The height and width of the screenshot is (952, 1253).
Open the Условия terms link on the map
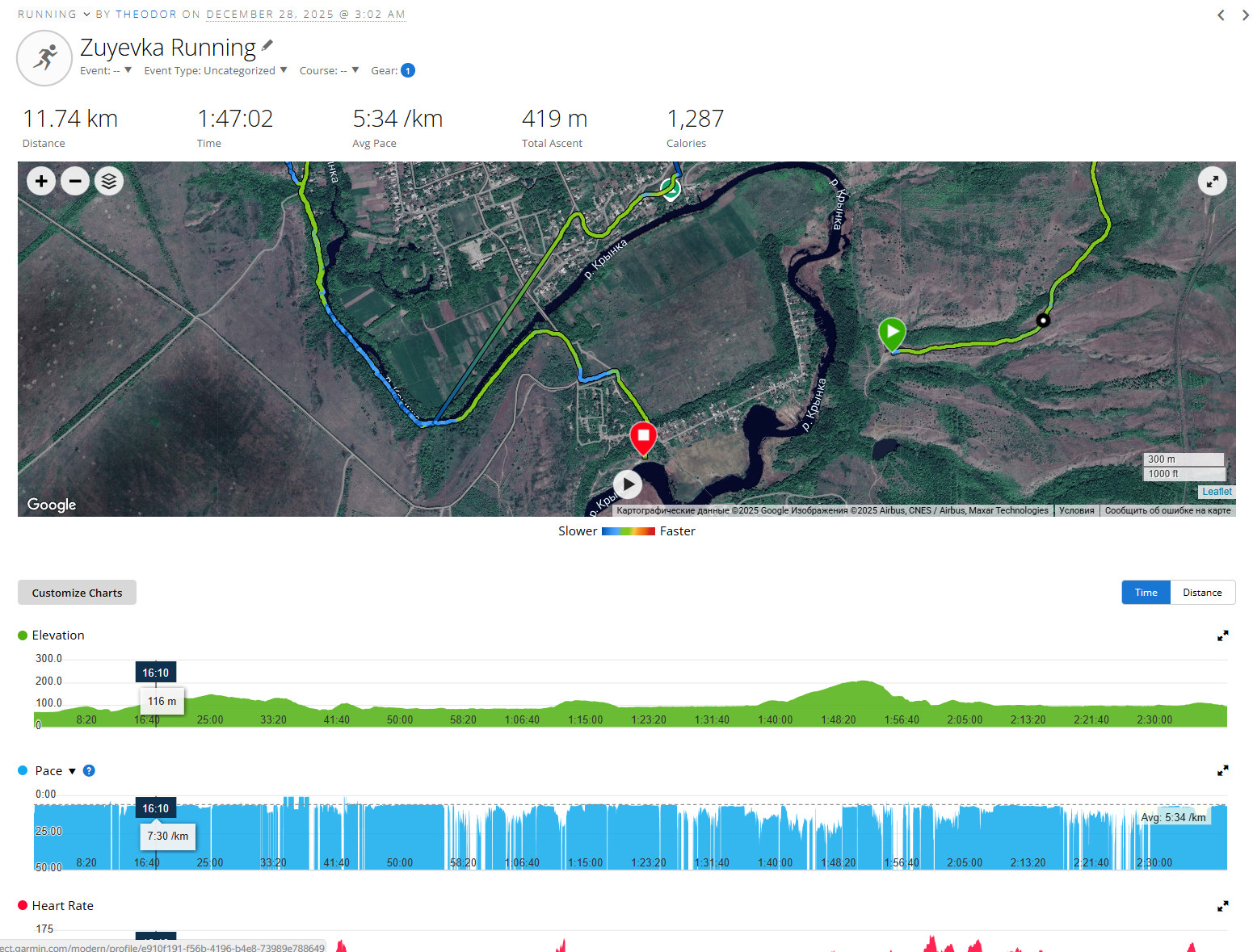point(1076,510)
